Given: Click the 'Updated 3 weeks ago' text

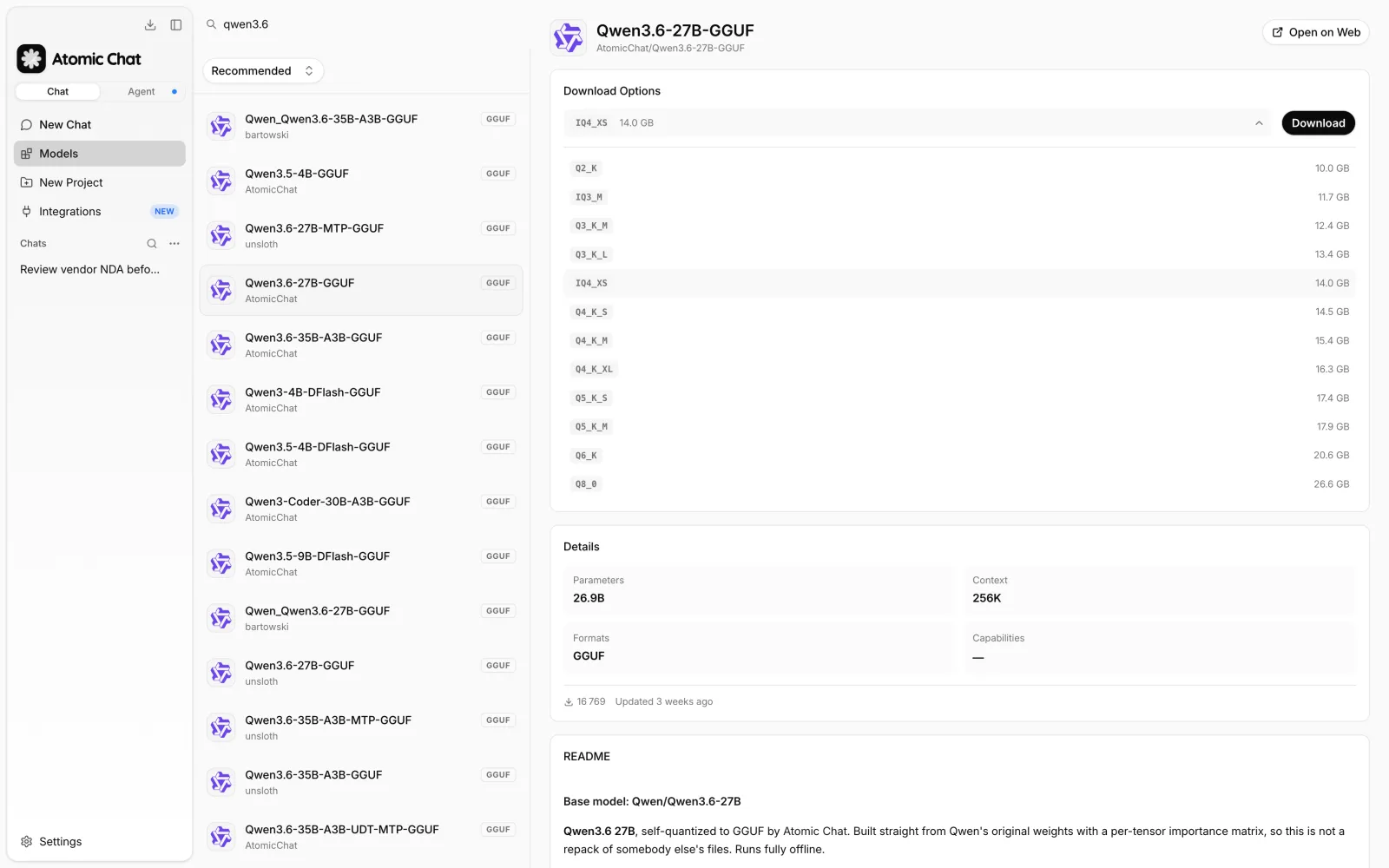Looking at the screenshot, I should tap(664, 702).
